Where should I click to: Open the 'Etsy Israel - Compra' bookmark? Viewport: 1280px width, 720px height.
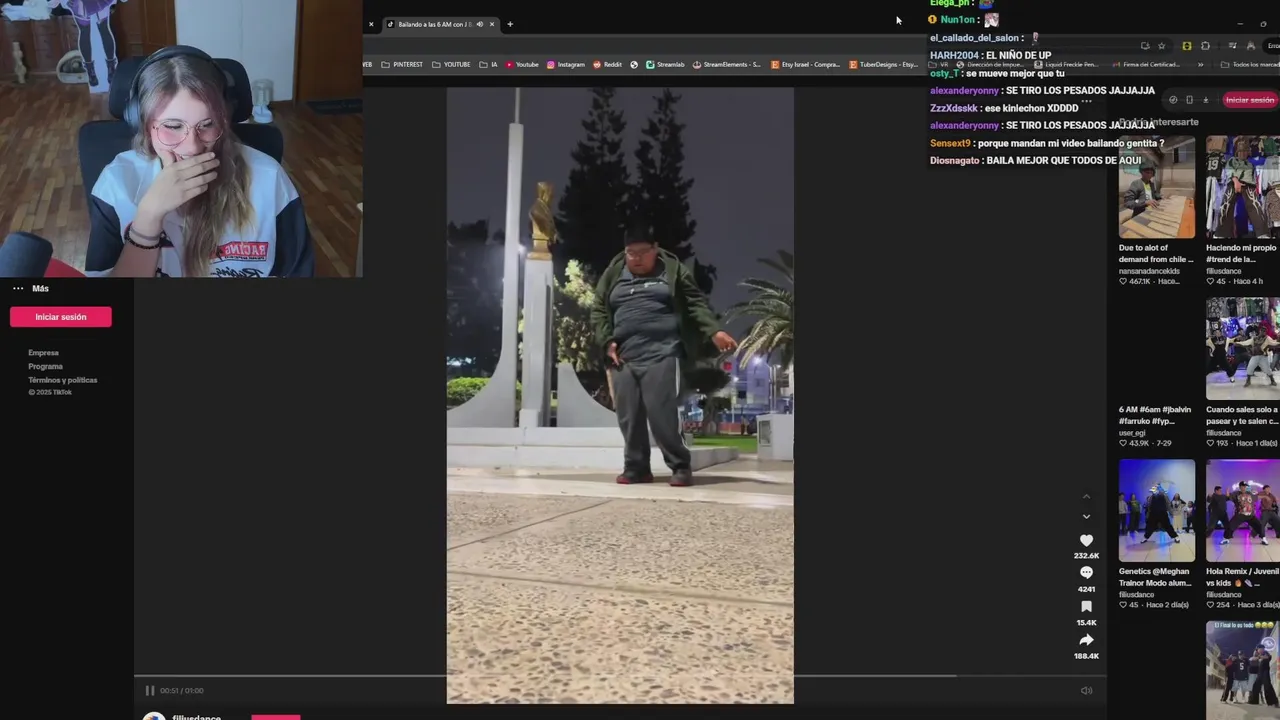click(x=805, y=64)
